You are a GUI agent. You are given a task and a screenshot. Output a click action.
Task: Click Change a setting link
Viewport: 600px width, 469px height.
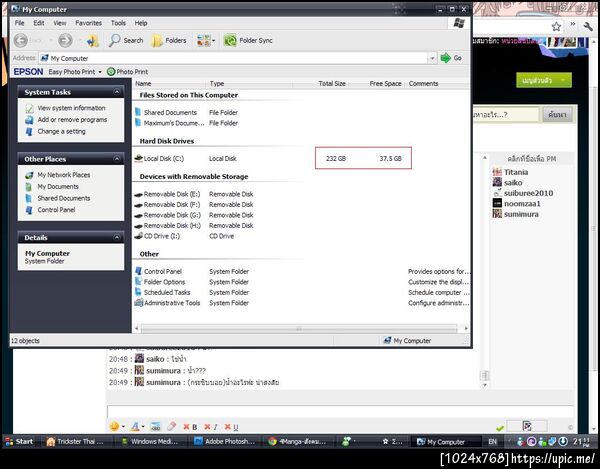point(61,131)
